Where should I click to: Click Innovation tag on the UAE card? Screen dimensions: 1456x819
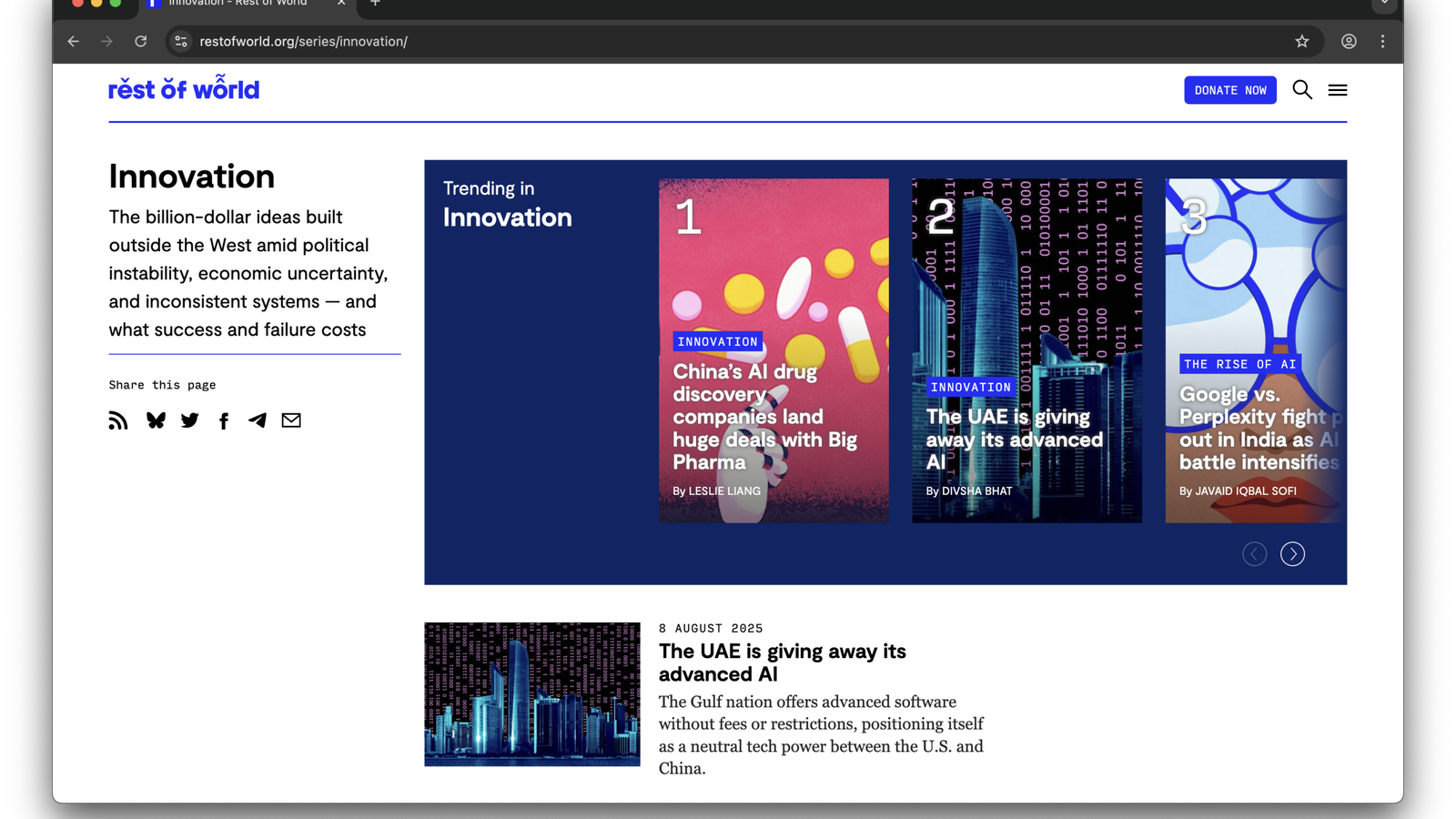971,387
